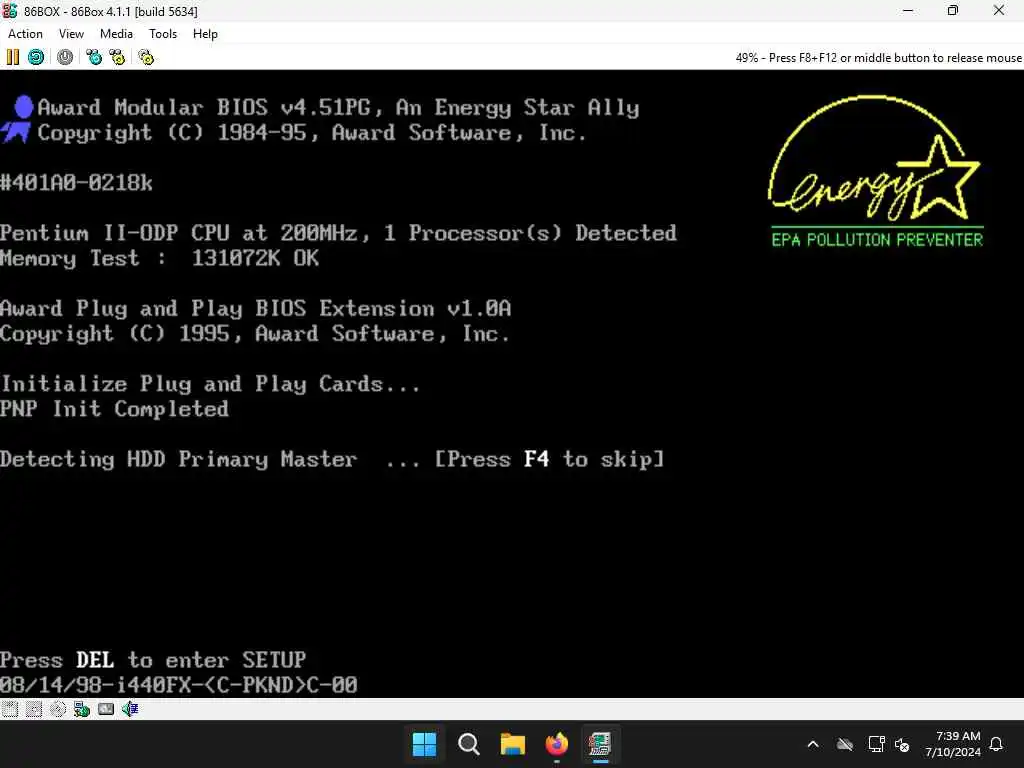Click the 'Memory Test : 131072K OK' line

159,258
